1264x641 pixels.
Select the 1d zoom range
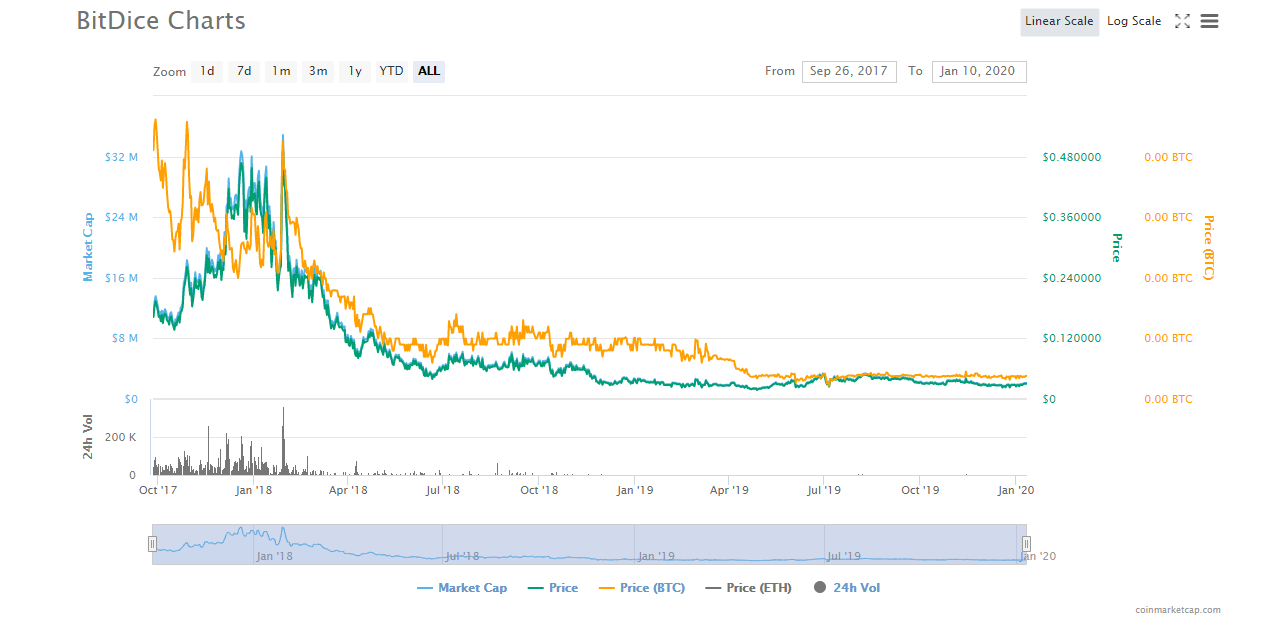click(207, 71)
